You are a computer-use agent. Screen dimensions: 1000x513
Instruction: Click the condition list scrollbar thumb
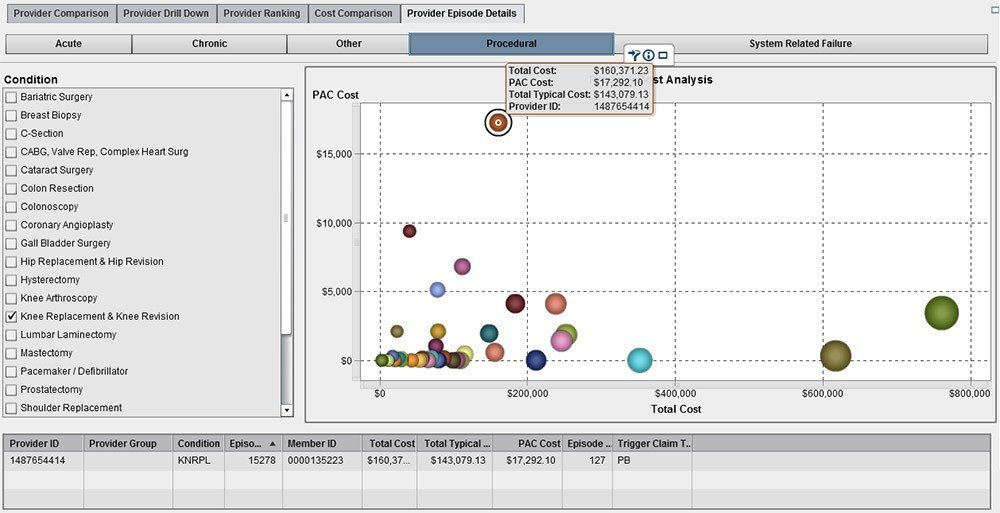click(287, 218)
